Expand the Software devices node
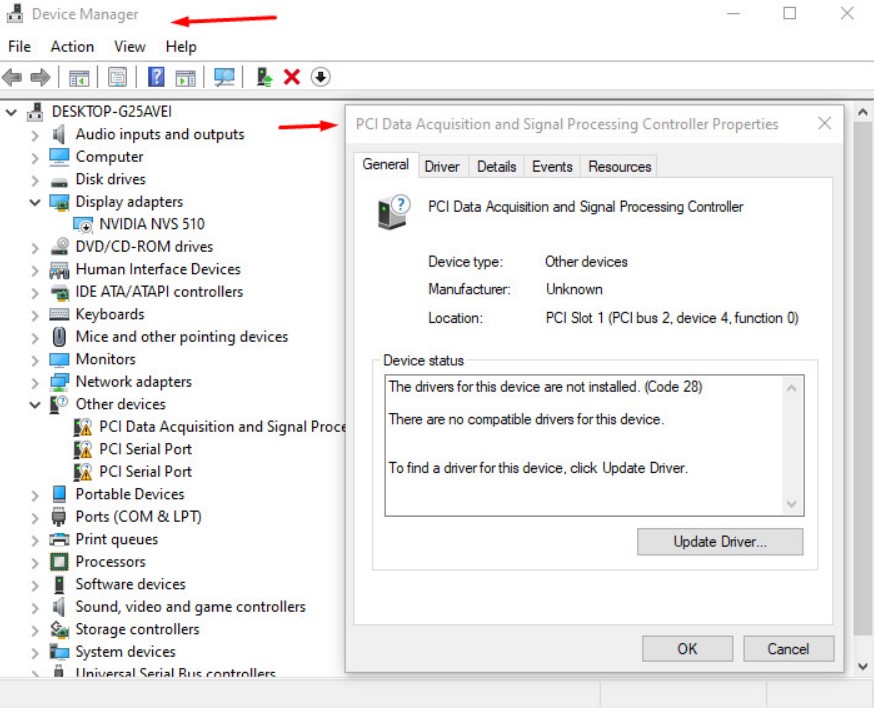 [x=35, y=585]
